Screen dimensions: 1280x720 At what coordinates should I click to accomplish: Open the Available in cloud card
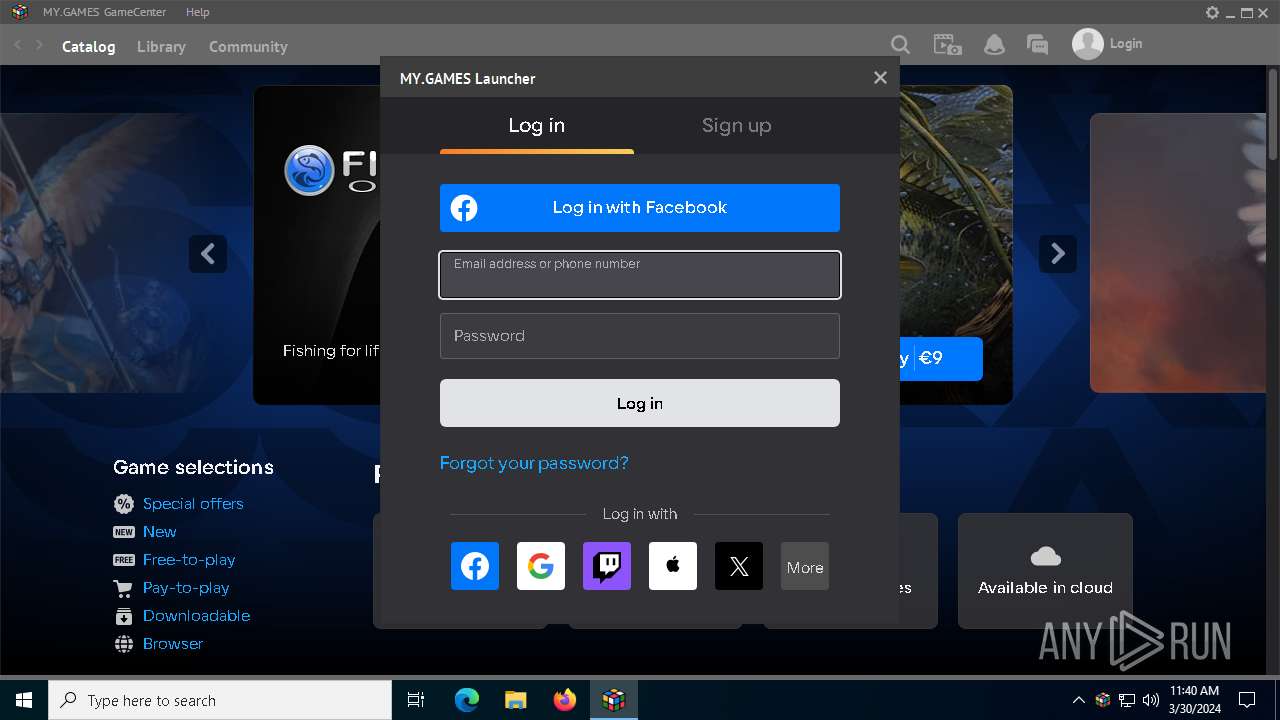tap(1045, 571)
